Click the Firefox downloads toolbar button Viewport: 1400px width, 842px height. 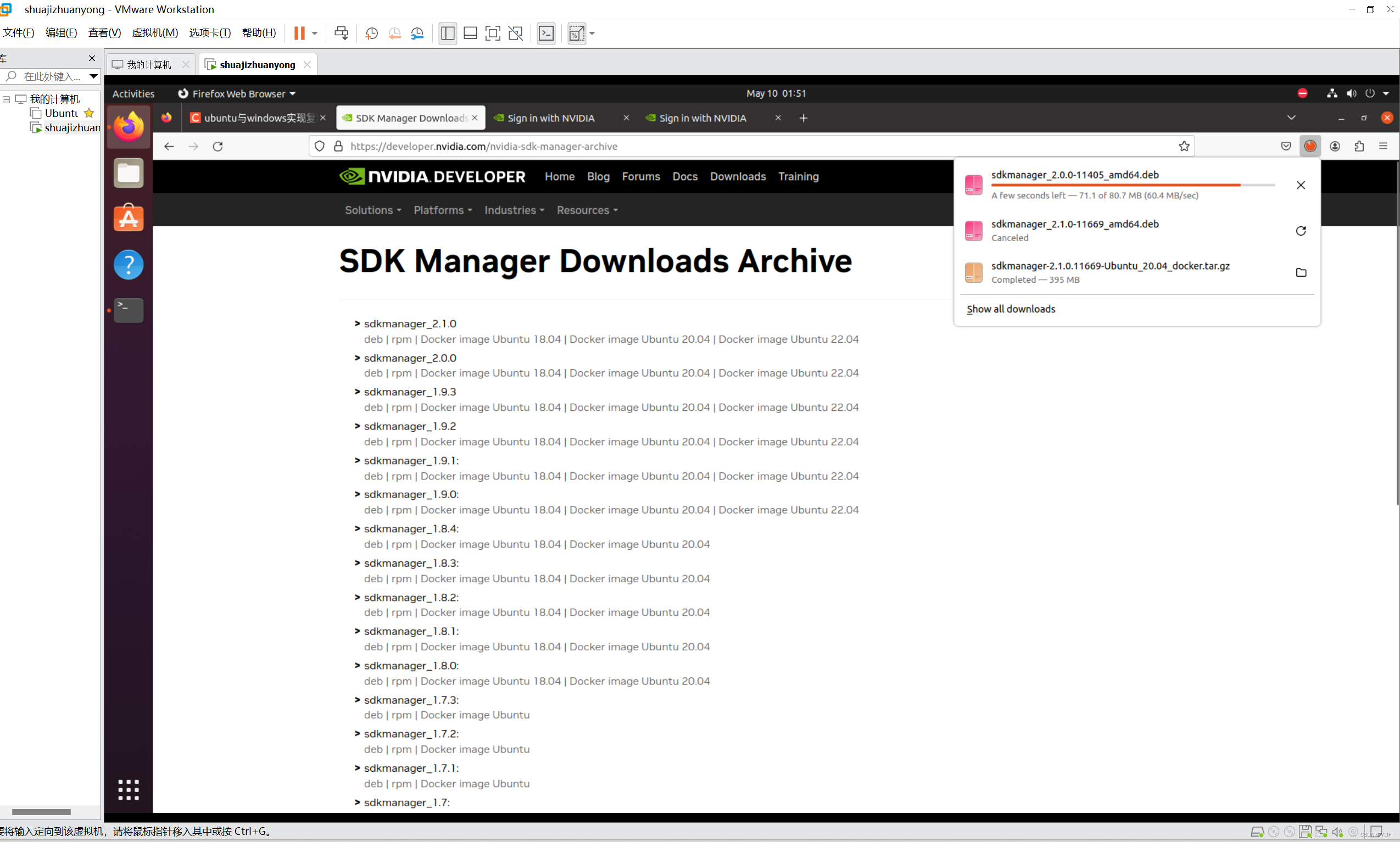click(1309, 147)
